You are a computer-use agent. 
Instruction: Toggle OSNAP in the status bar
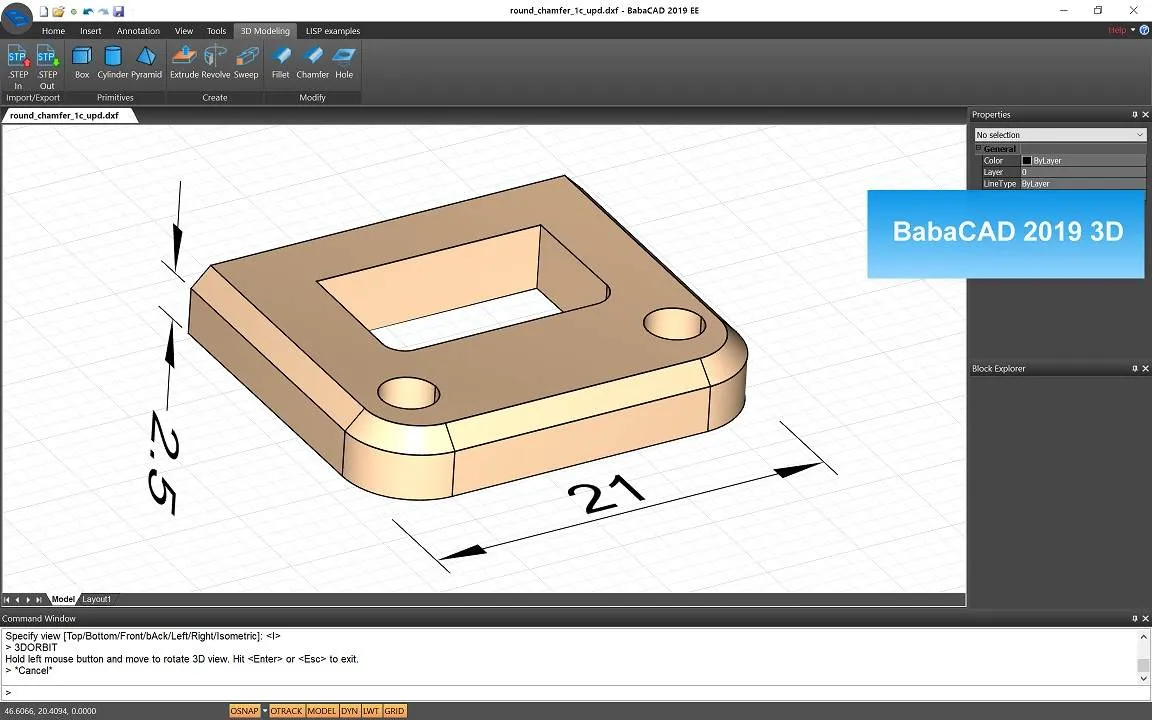point(244,711)
